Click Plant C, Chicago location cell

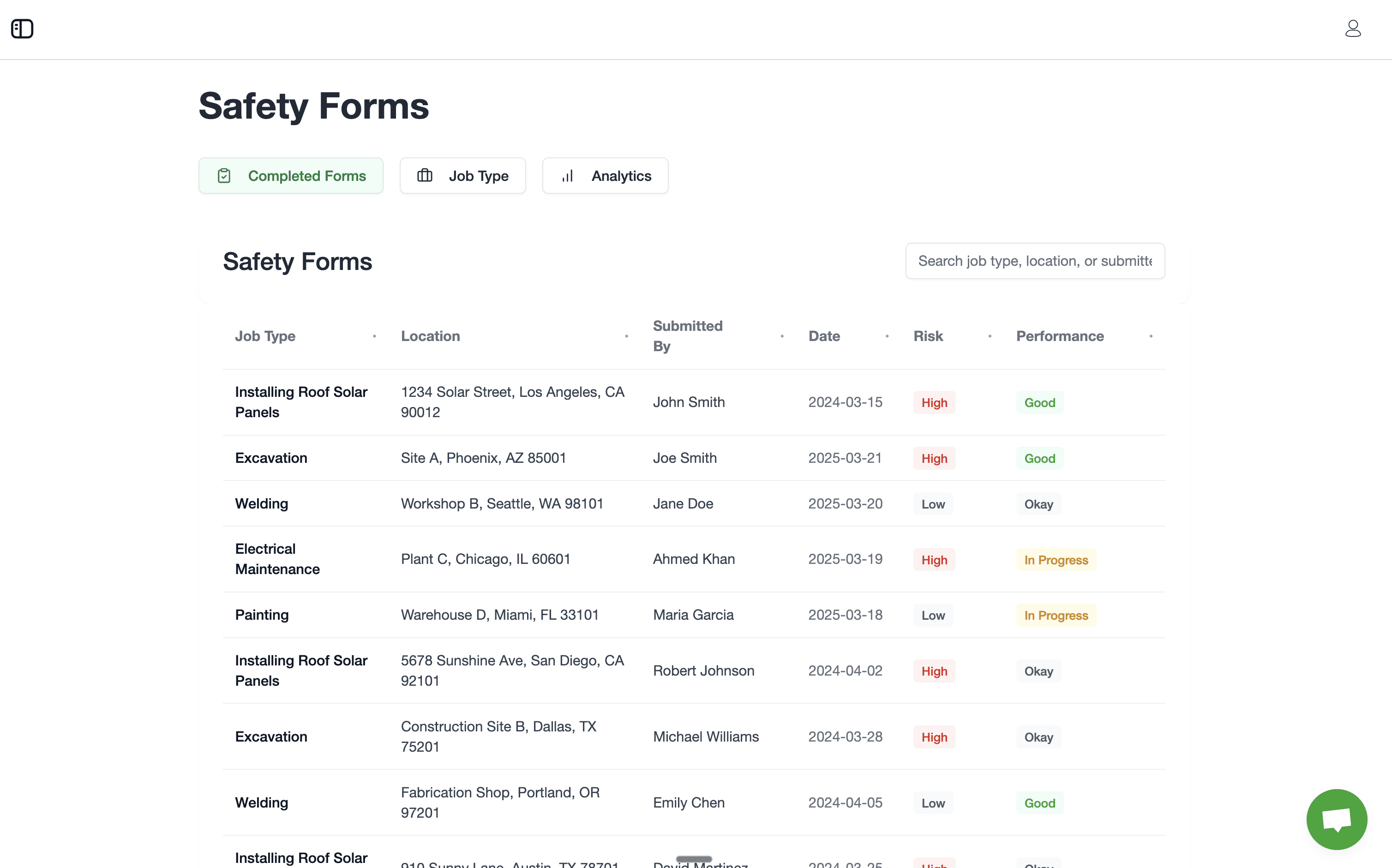click(x=485, y=559)
